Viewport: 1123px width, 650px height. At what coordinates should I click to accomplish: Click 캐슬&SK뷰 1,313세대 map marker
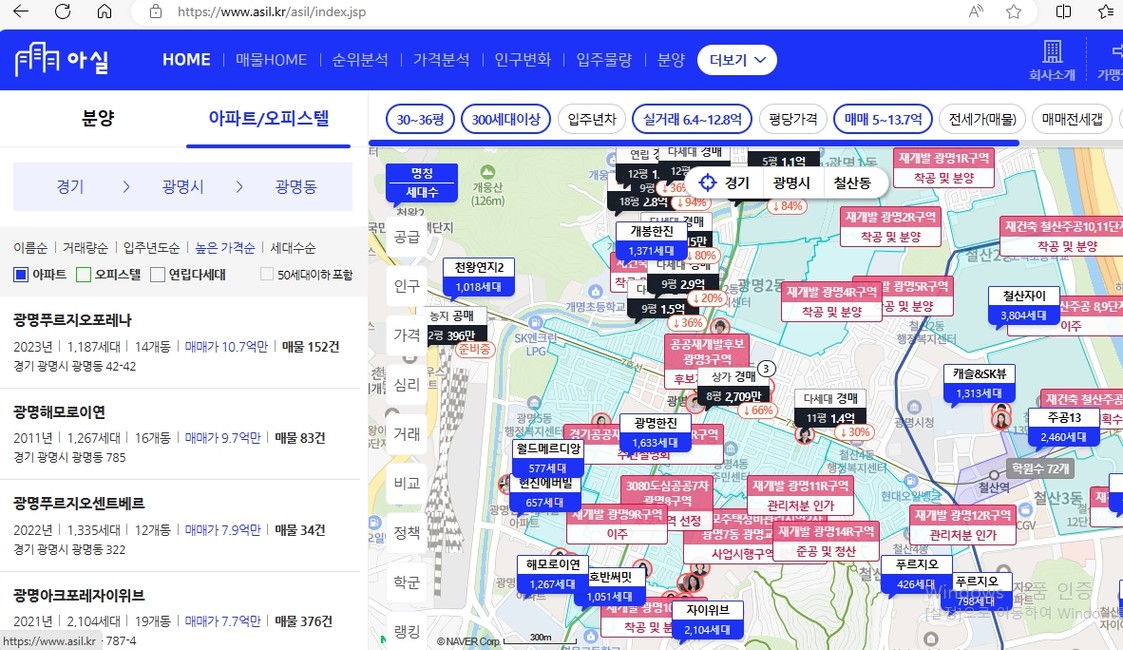pos(979,384)
